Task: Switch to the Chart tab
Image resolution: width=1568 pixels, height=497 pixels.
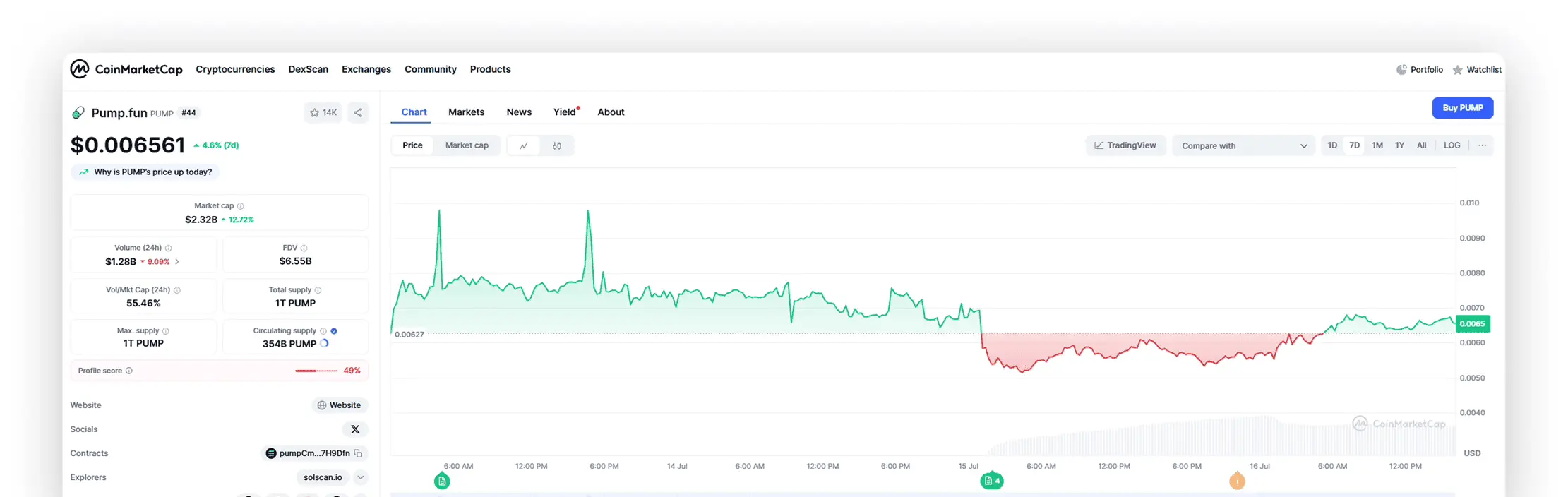Action: [x=414, y=112]
